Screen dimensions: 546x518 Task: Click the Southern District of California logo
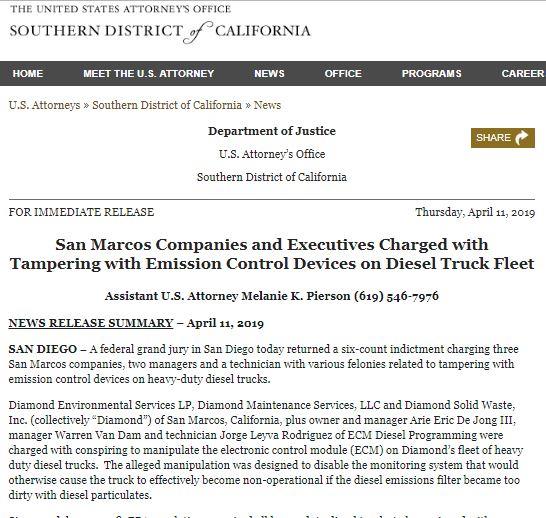tap(160, 32)
